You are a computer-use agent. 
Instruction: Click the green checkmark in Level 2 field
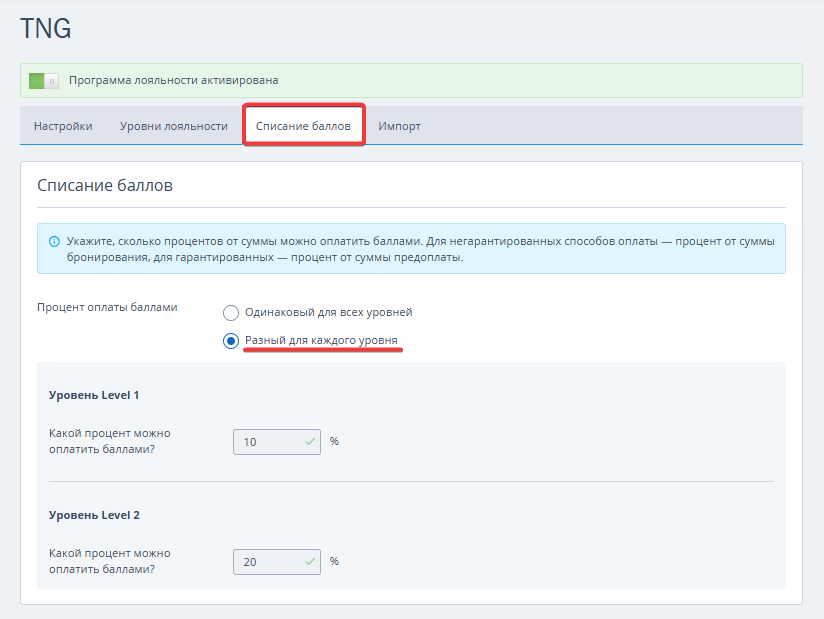[310, 562]
